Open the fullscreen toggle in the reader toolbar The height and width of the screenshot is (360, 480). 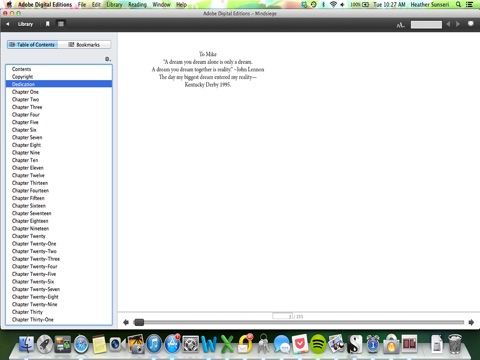click(471, 24)
